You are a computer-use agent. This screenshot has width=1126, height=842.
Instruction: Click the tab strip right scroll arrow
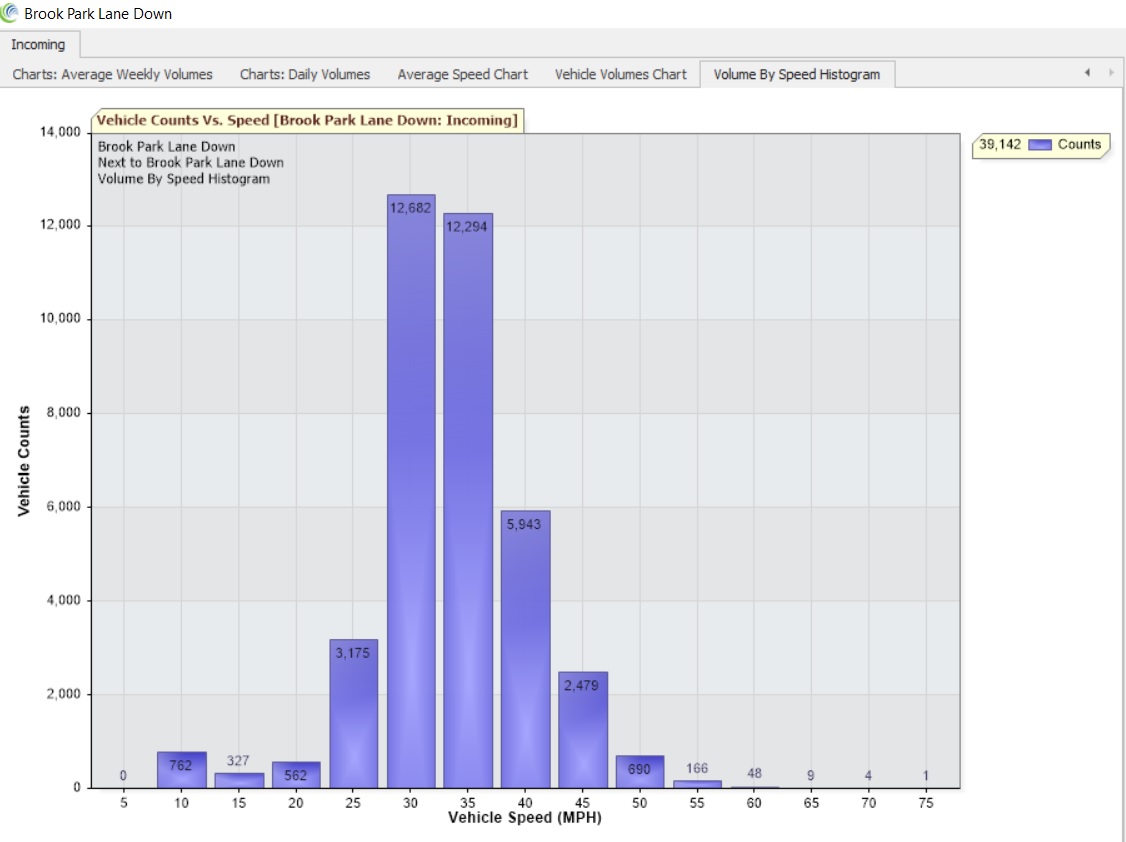point(1111,72)
